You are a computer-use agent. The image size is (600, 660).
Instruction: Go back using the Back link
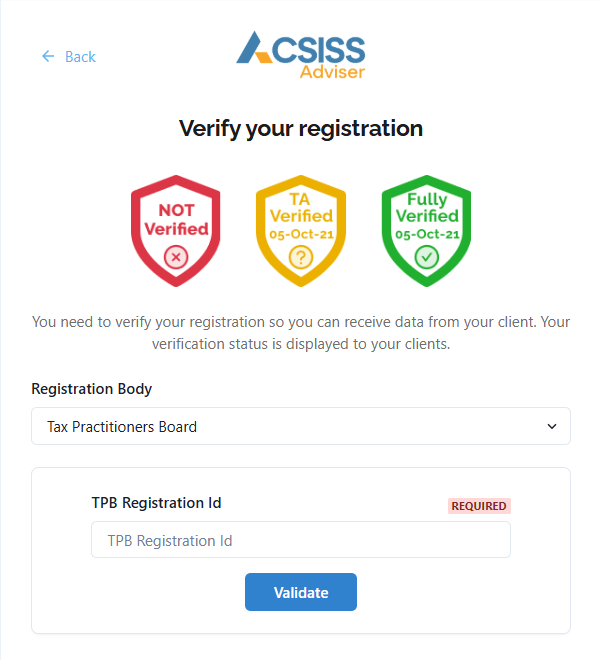click(80, 57)
